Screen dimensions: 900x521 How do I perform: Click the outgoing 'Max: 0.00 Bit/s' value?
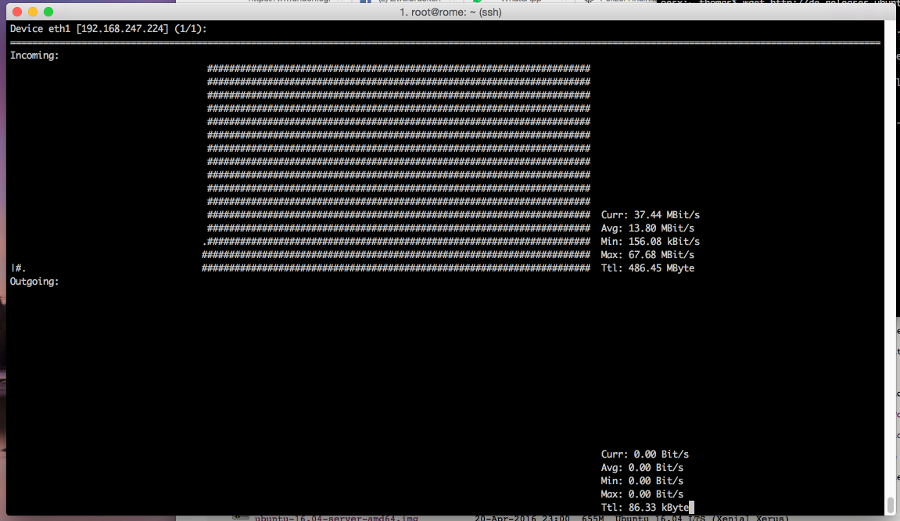(641, 494)
